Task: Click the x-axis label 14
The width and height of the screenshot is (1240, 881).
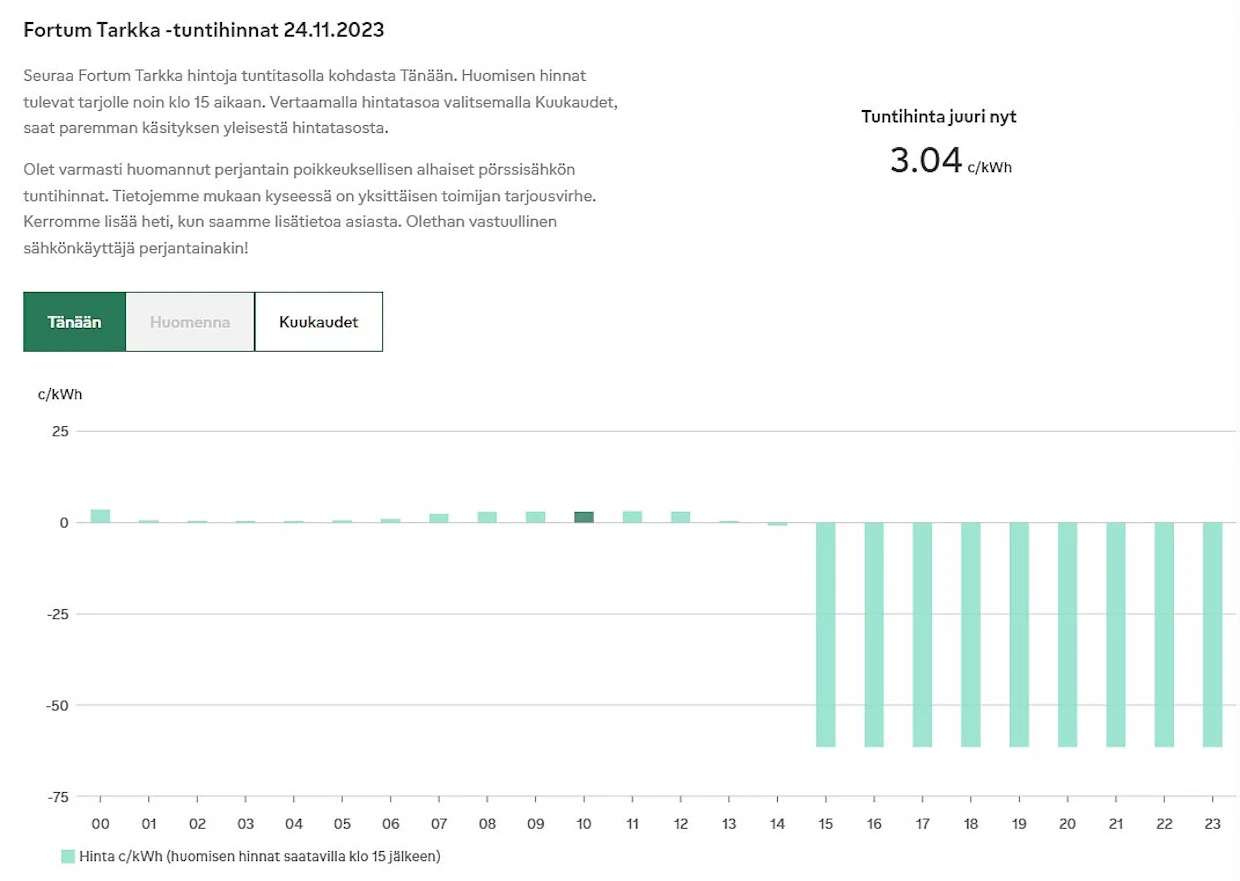Action: click(777, 825)
